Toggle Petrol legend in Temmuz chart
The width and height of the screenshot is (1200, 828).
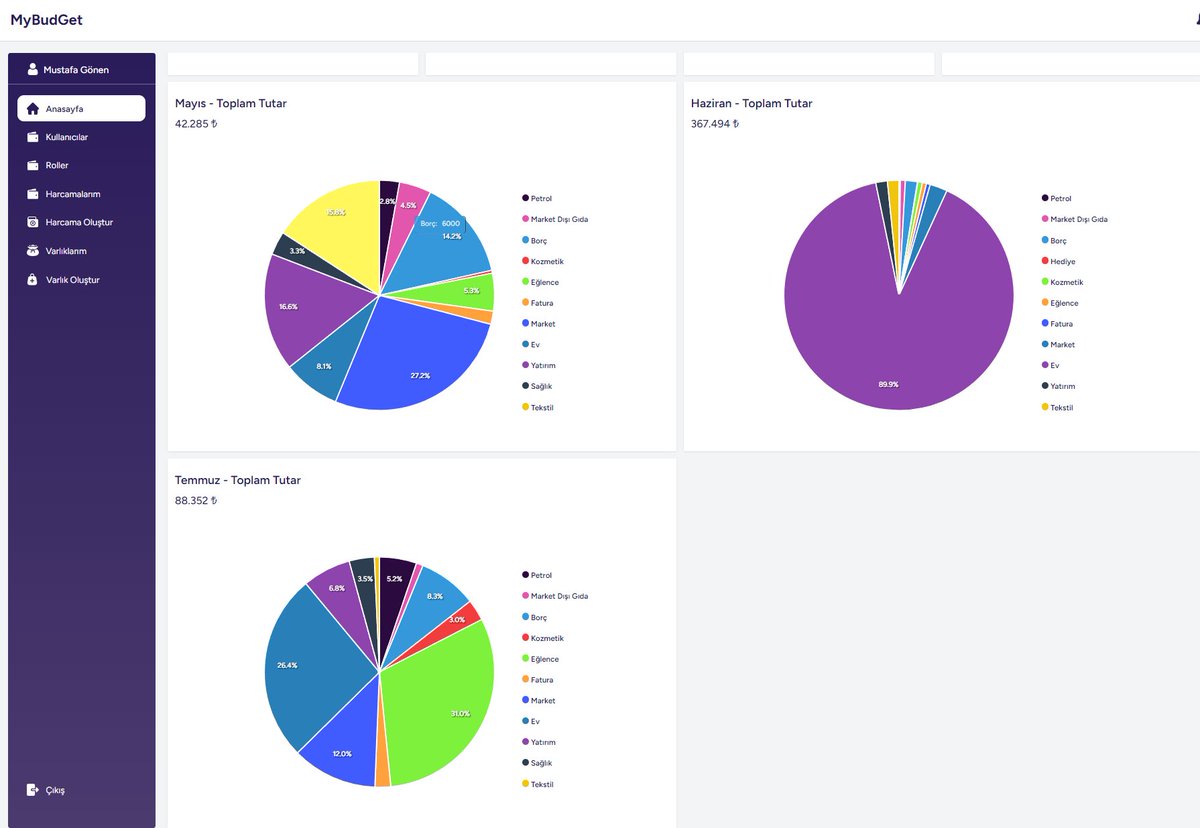537,575
